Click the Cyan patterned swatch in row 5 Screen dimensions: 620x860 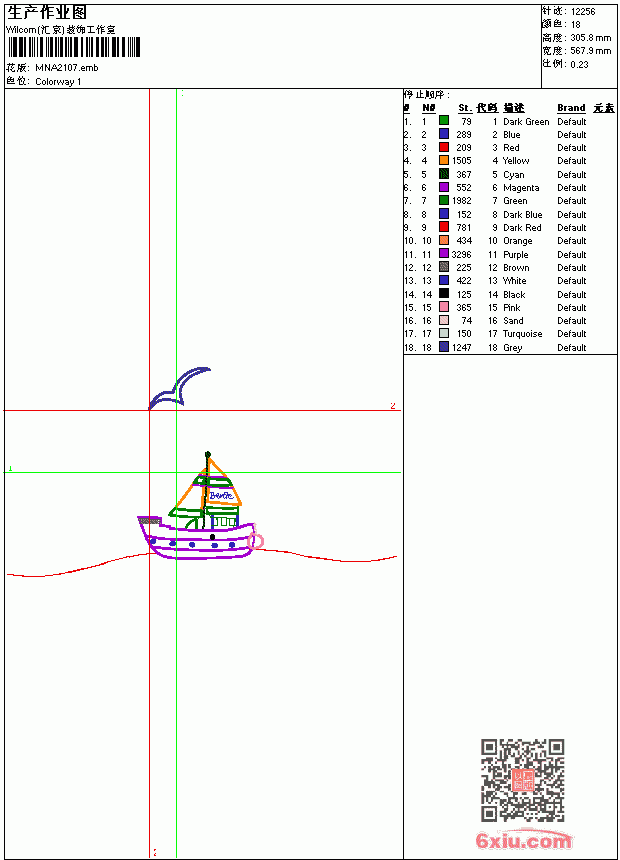[444, 174]
